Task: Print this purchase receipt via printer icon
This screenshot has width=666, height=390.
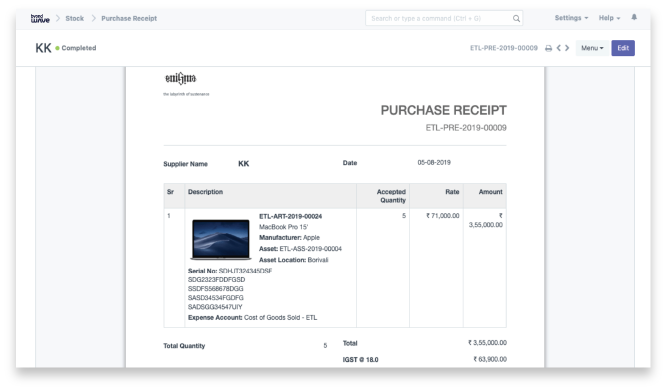Action: (548, 48)
